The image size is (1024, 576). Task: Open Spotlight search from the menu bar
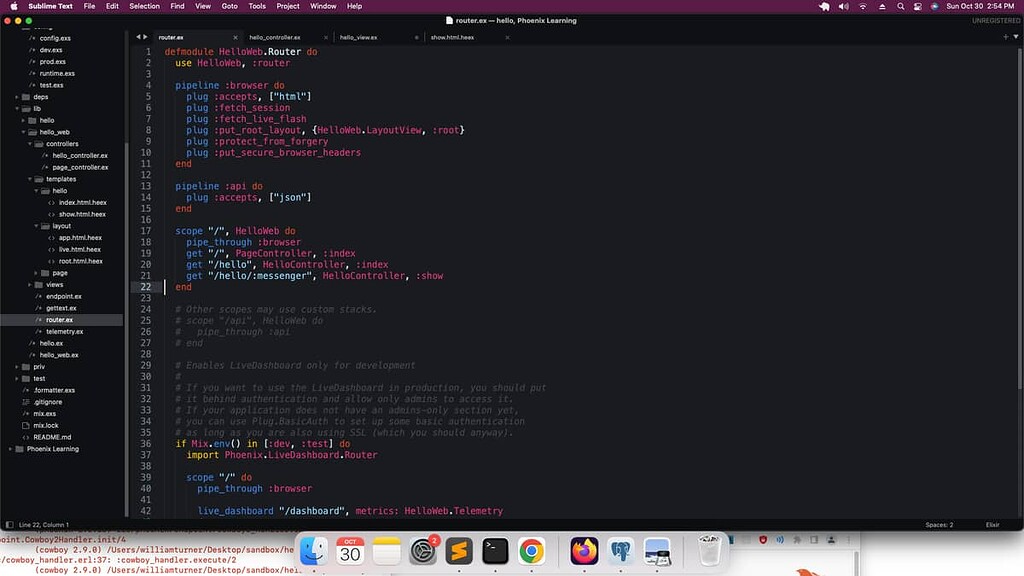[x=900, y=5]
